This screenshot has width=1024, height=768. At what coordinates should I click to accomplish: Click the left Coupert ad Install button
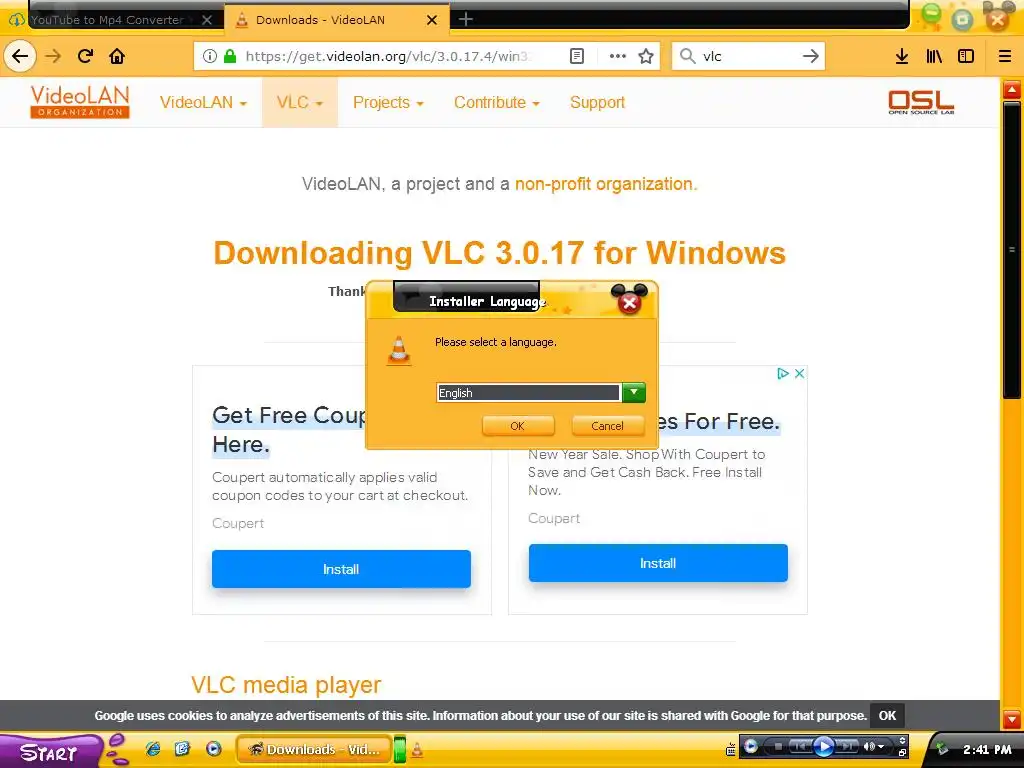coord(341,569)
